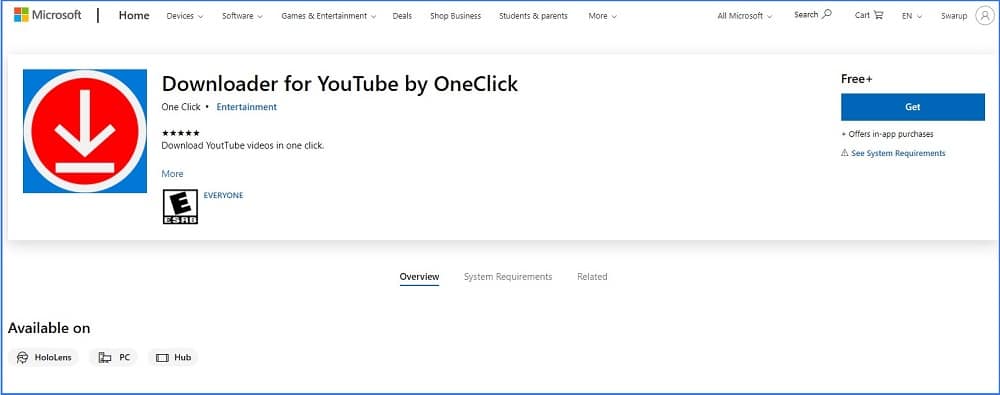The image size is (1000, 395).
Task: Switch to the Overview tab
Action: click(420, 277)
